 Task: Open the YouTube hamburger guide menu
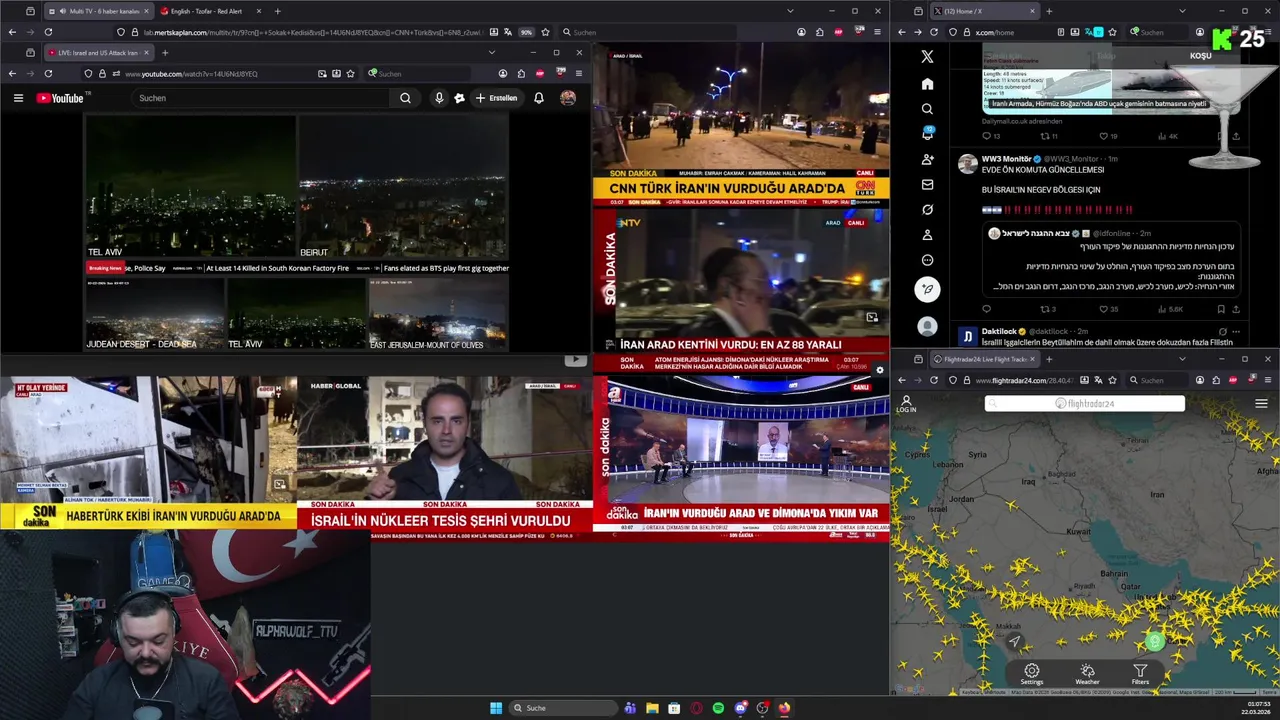18,98
